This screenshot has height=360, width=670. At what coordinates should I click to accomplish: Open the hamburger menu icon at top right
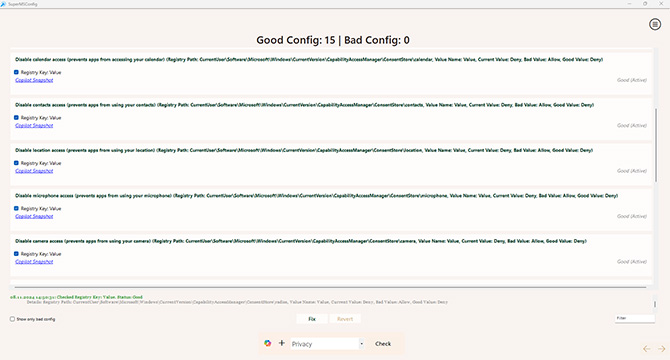(655, 24)
